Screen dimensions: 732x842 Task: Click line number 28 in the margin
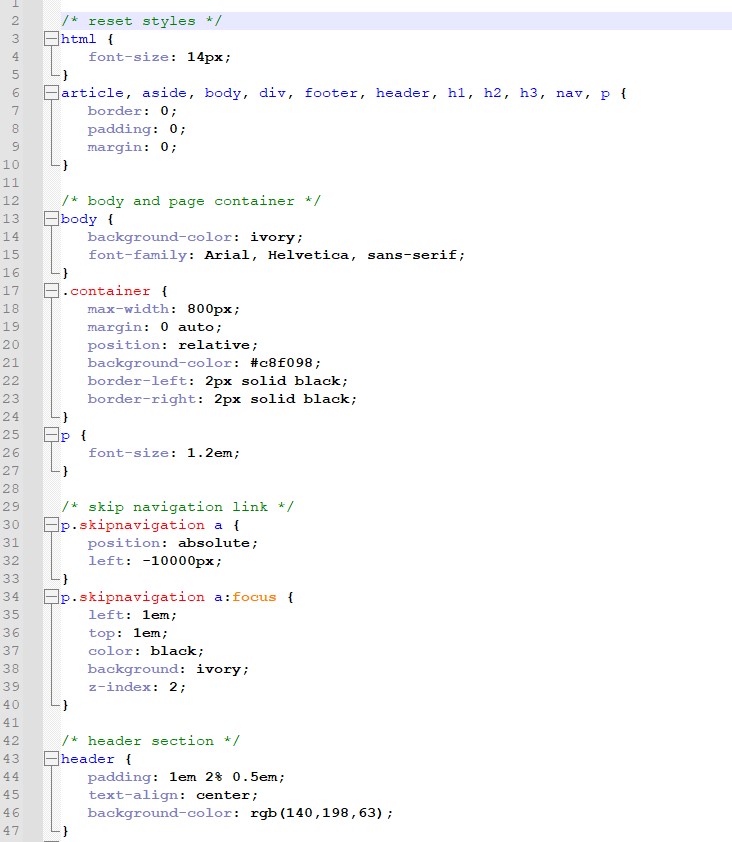11,489
